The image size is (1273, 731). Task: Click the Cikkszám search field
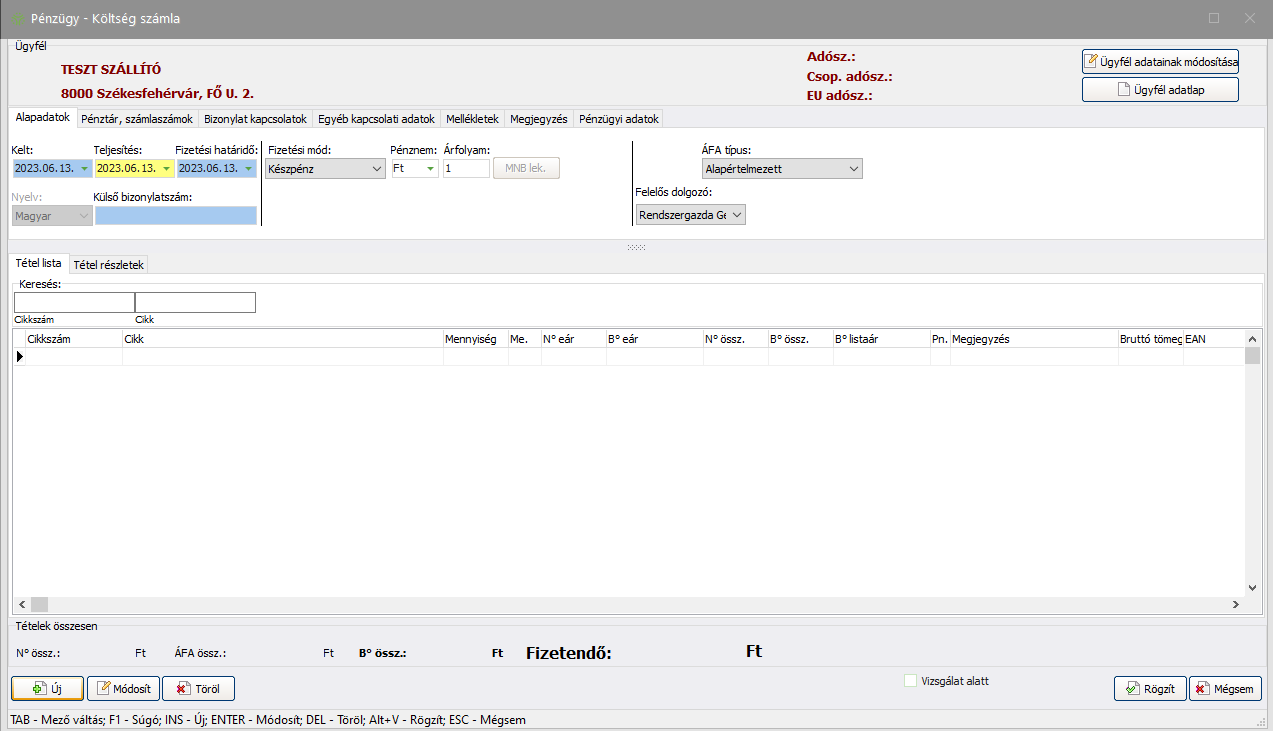click(x=74, y=302)
